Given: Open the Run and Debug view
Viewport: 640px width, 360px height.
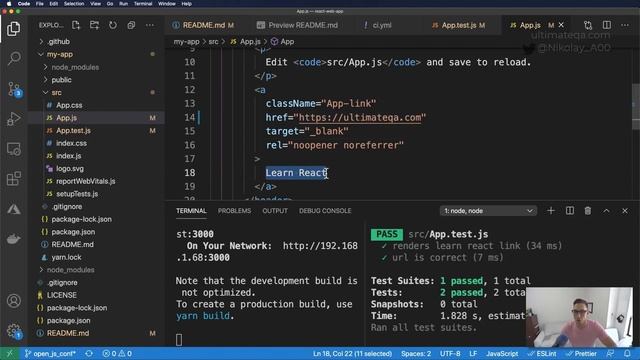Looking at the screenshot, I should click(14, 119).
